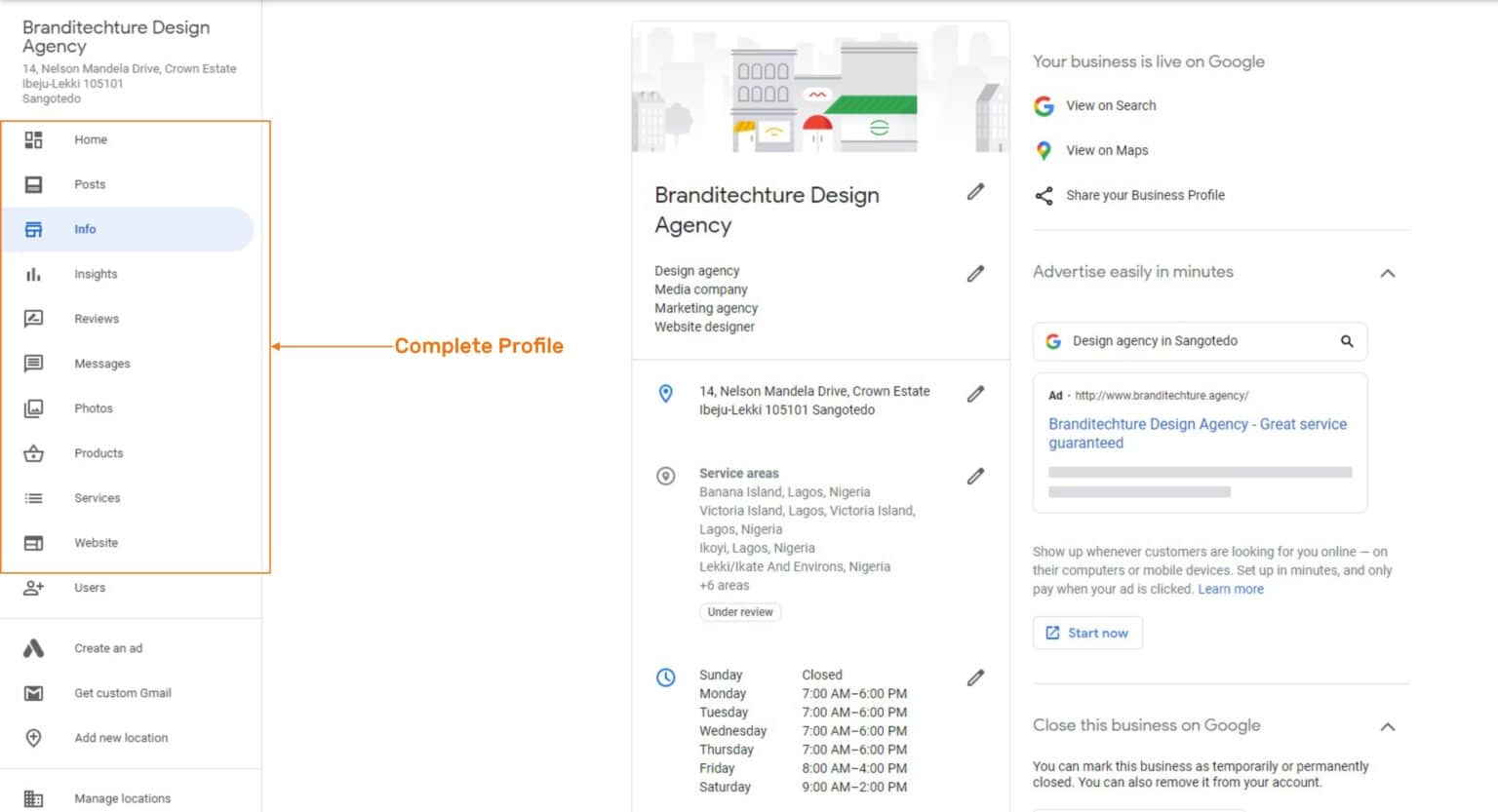Select Create an ad
This screenshot has height=812, width=1498.
pyautogui.click(x=128, y=648)
